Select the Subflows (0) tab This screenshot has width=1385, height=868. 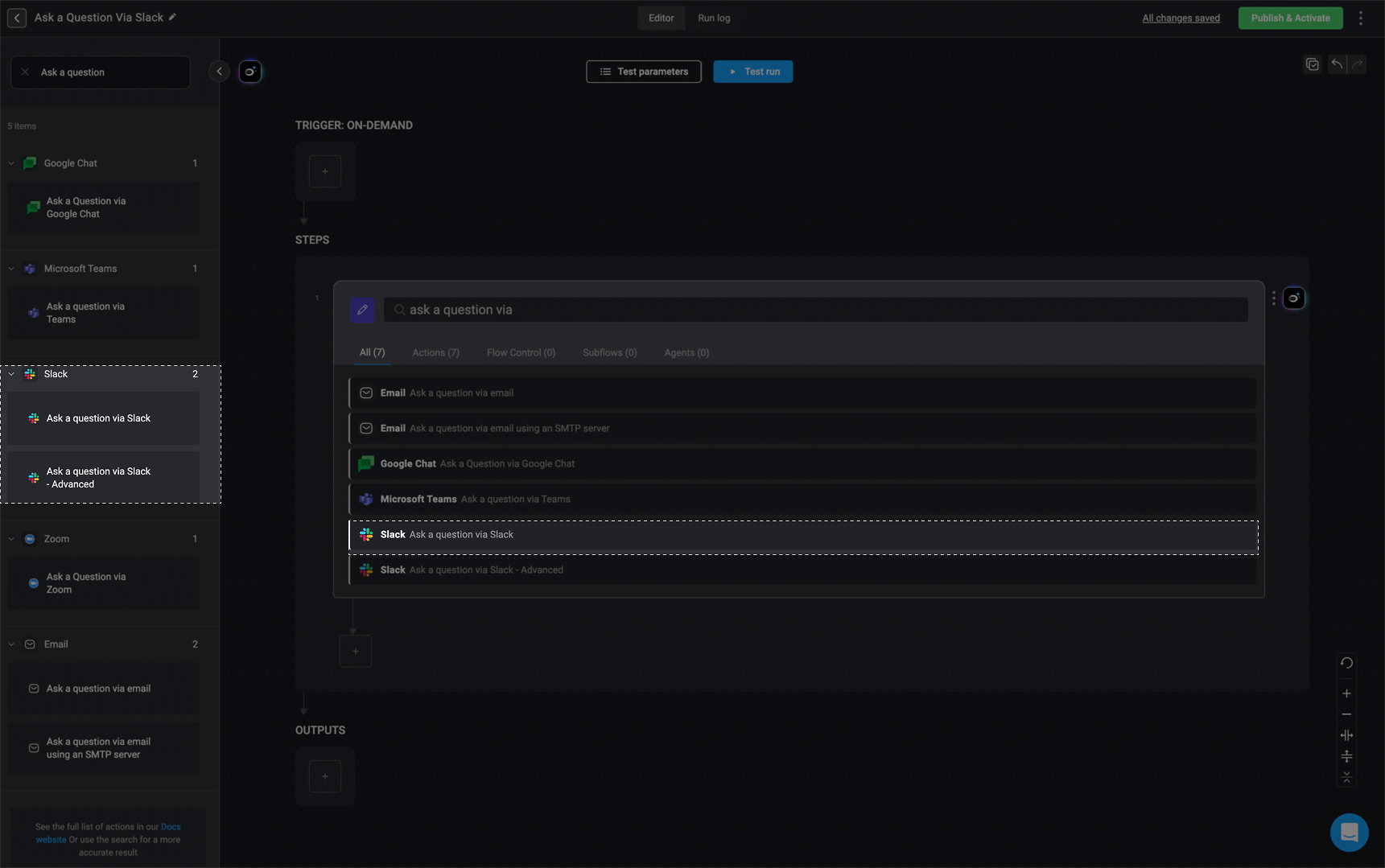pyautogui.click(x=609, y=352)
